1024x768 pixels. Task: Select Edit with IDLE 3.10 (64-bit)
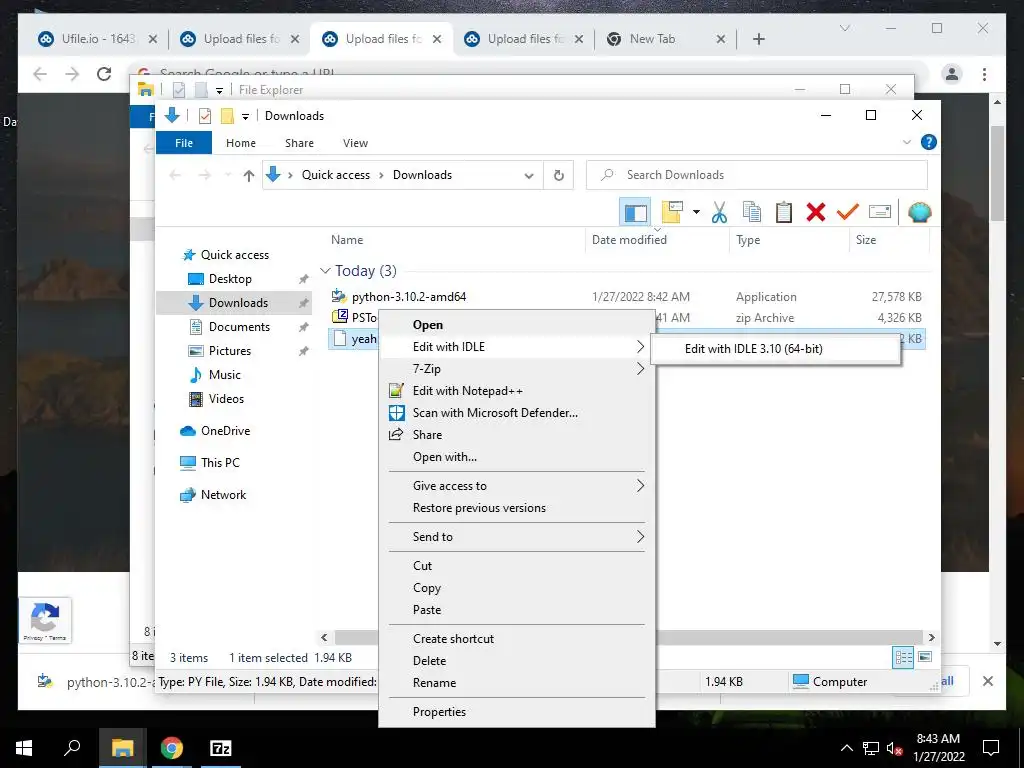pyautogui.click(x=776, y=349)
